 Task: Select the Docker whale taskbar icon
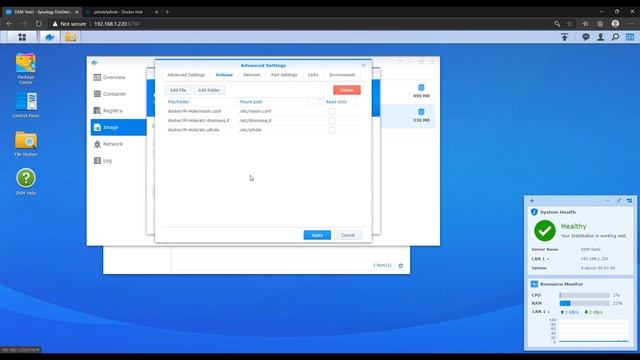[50, 37]
